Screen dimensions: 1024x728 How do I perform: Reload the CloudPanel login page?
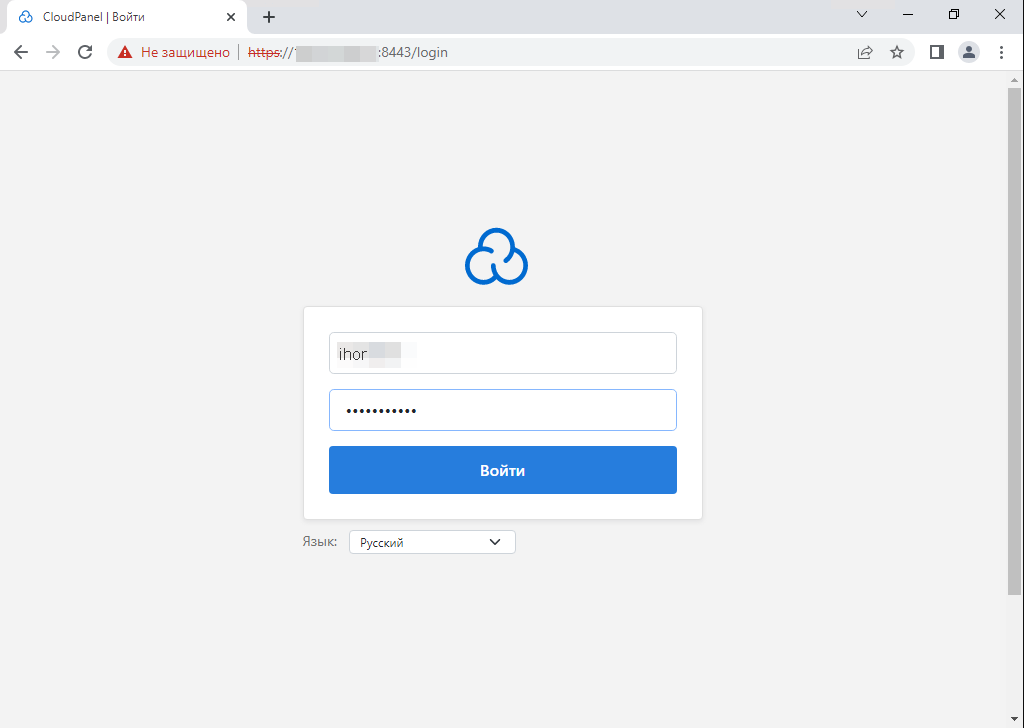[85, 52]
